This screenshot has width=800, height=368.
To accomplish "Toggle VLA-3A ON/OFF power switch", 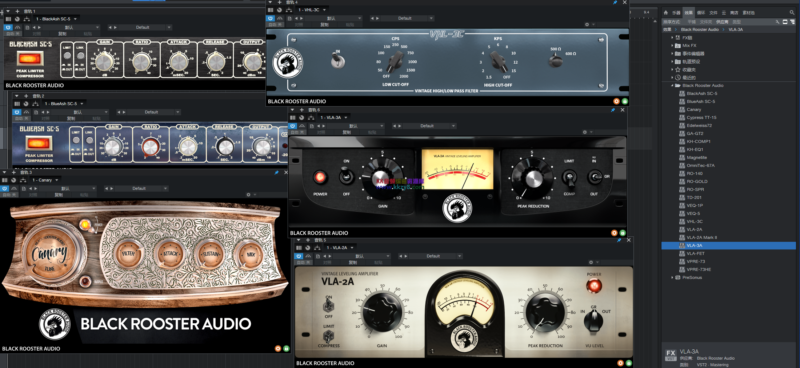I will pos(346,177).
